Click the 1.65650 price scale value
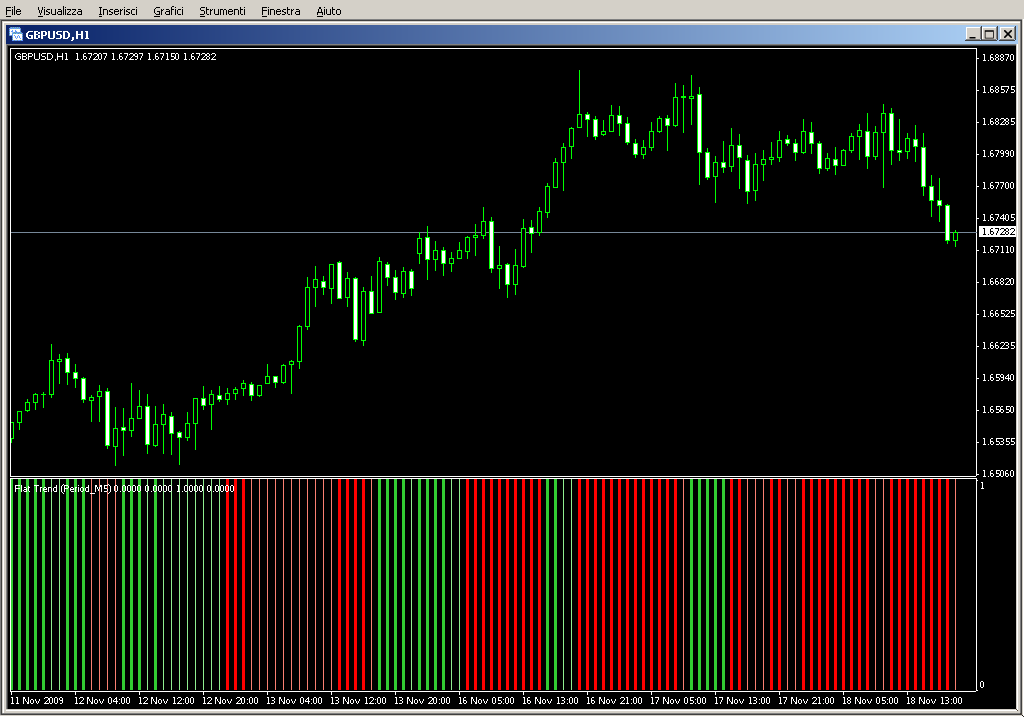 click(x=998, y=409)
